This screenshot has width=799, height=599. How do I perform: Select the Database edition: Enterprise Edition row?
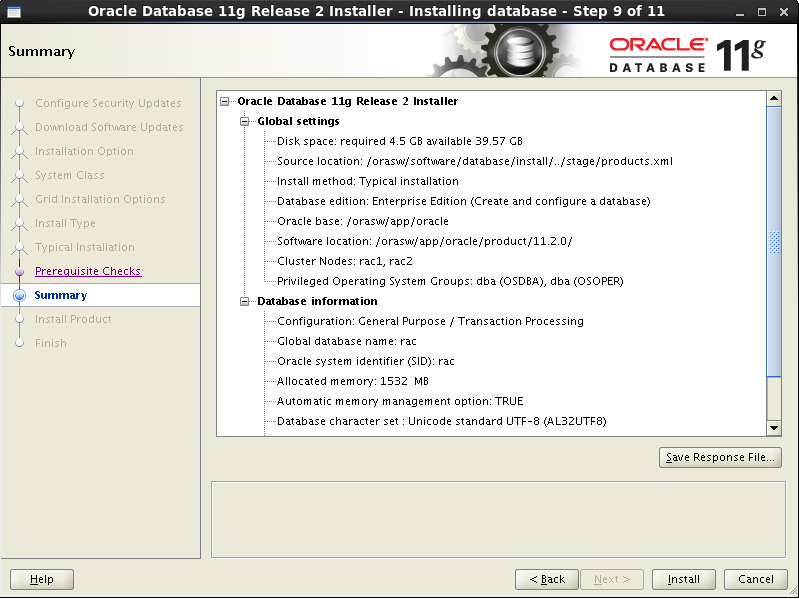[x=463, y=201]
